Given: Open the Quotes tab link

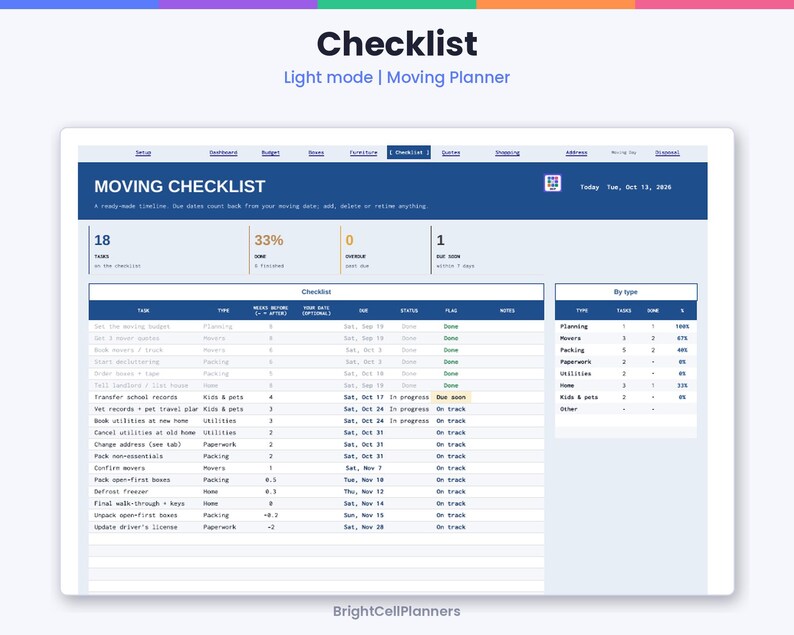Looking at the screenshot, I should coord(451,152).
